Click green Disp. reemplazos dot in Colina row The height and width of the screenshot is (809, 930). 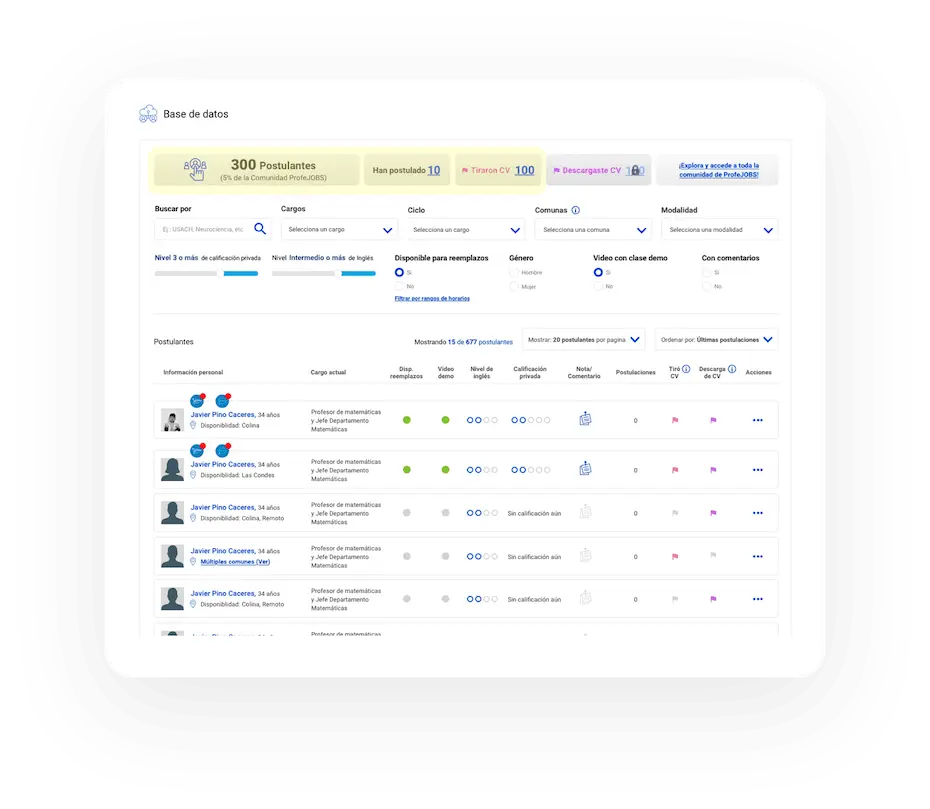click(x=406, y=420)
